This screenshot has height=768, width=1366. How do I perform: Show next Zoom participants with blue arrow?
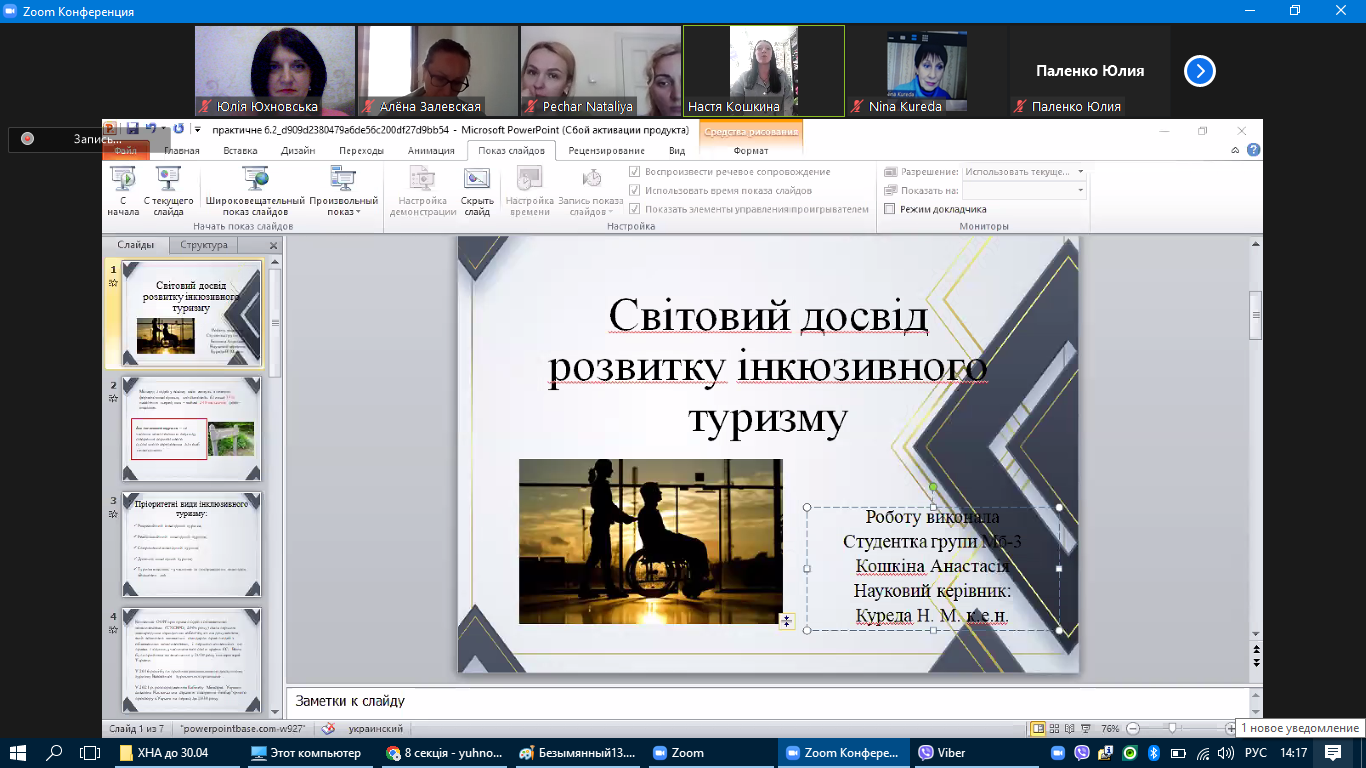pos(1199,71)
